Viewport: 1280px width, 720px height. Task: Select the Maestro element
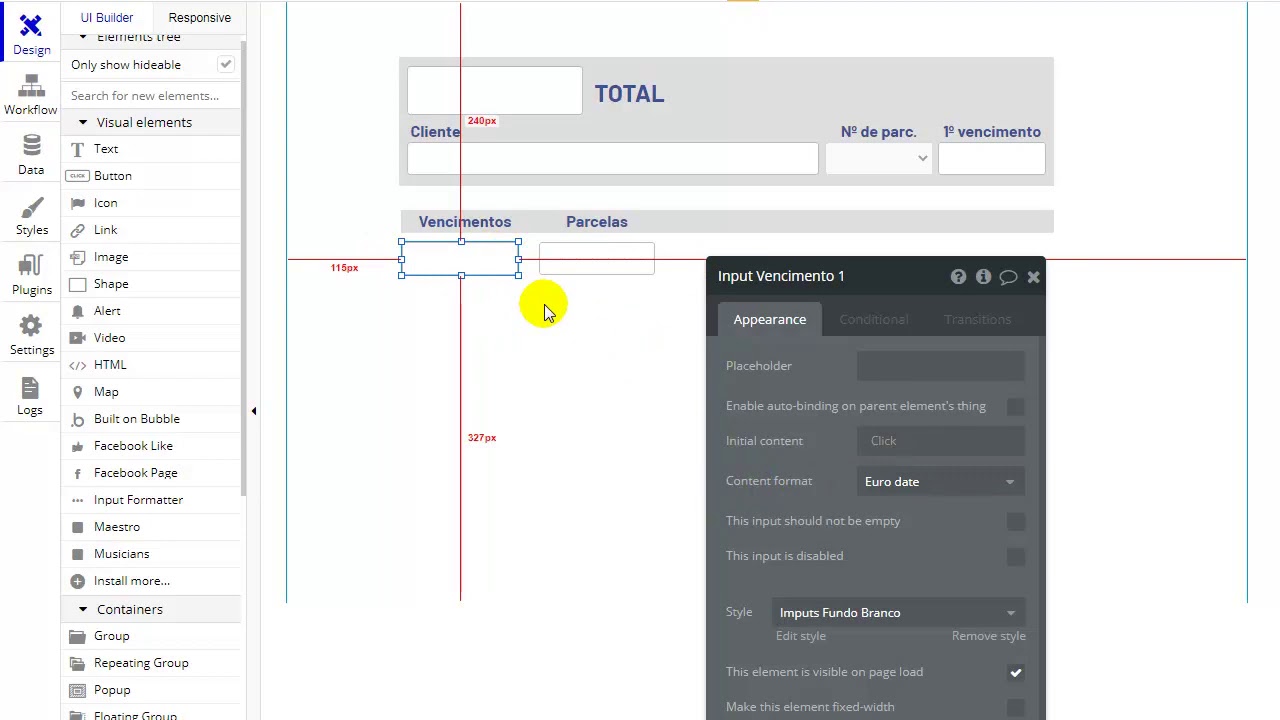point(117,527)
